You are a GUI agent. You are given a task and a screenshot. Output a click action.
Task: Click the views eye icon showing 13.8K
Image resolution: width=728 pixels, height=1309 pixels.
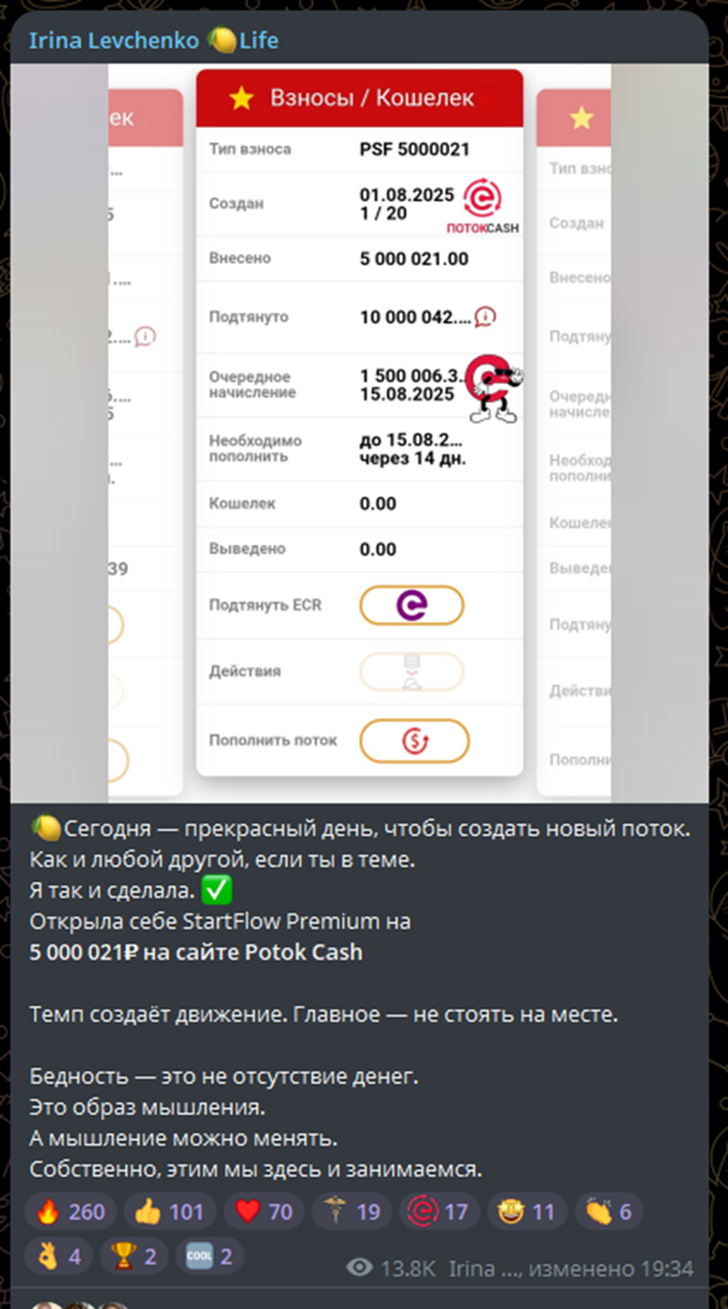click(360, 1269)
